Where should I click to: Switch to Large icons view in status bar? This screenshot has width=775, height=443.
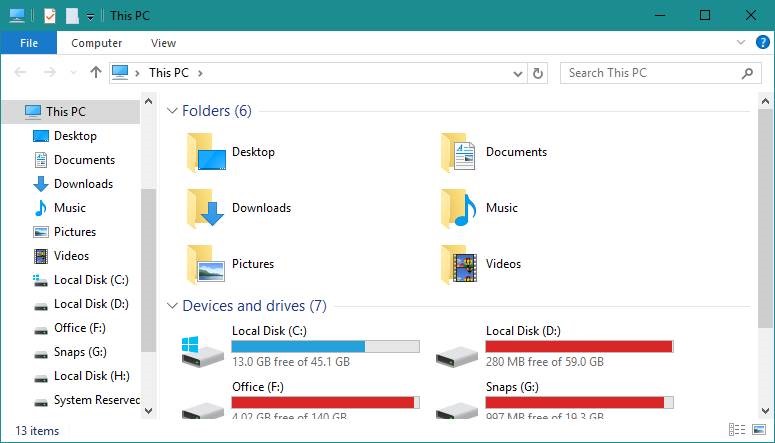click(x=759, y=430)
